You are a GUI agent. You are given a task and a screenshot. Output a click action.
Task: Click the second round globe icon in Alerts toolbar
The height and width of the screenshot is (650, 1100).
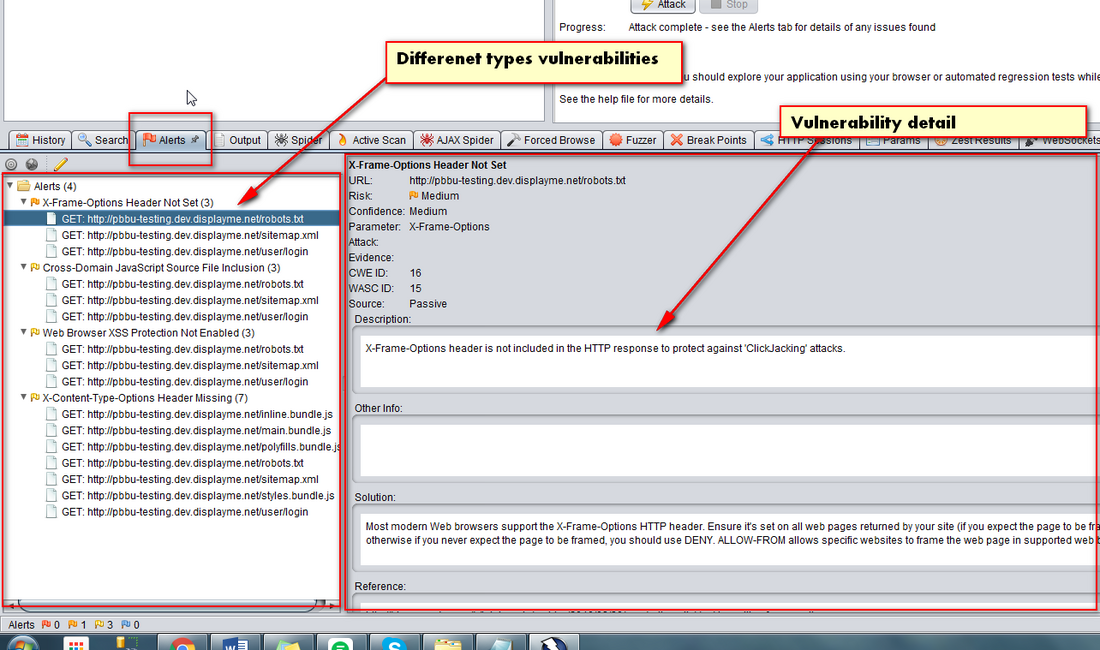[x=32, y=164]
